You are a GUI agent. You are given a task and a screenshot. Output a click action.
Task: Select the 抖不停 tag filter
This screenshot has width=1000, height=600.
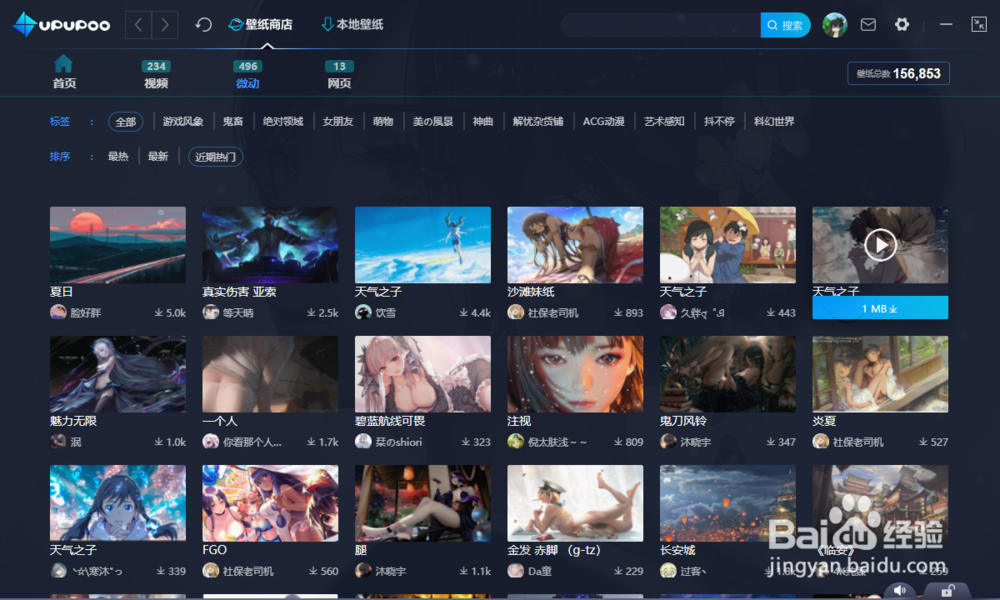pos(719,122)
